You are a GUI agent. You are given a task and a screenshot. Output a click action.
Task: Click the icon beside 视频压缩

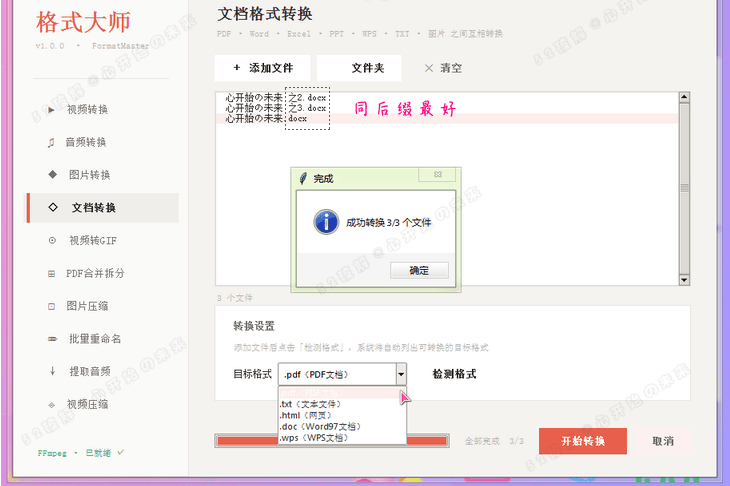(52, 405)
